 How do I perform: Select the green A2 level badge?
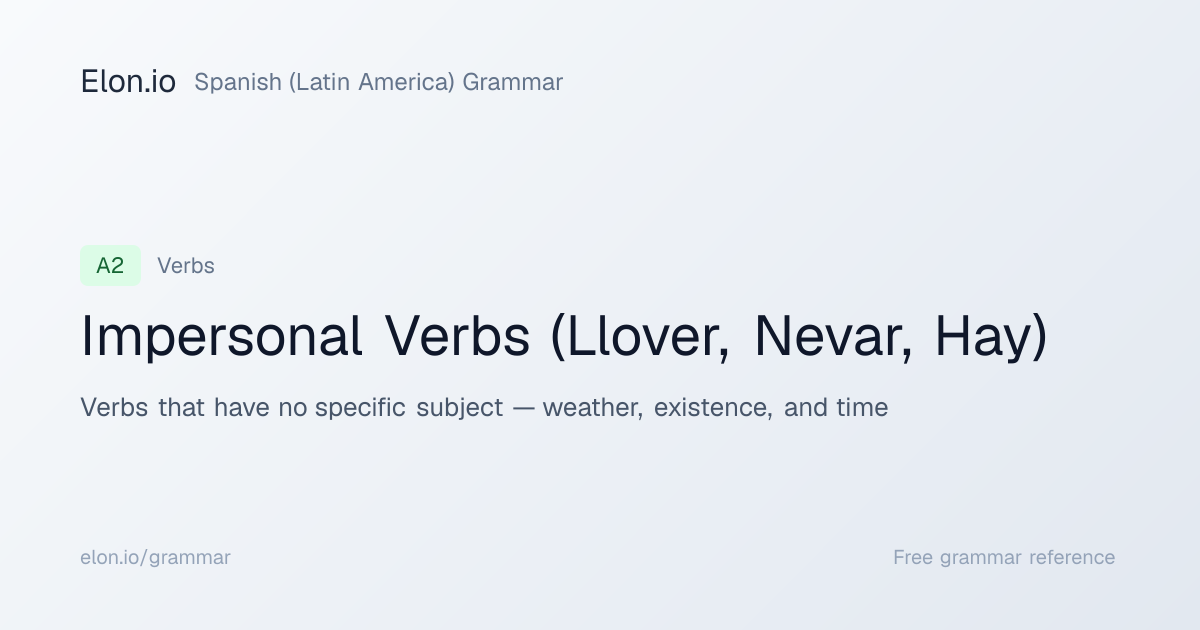tap(110, 266)
